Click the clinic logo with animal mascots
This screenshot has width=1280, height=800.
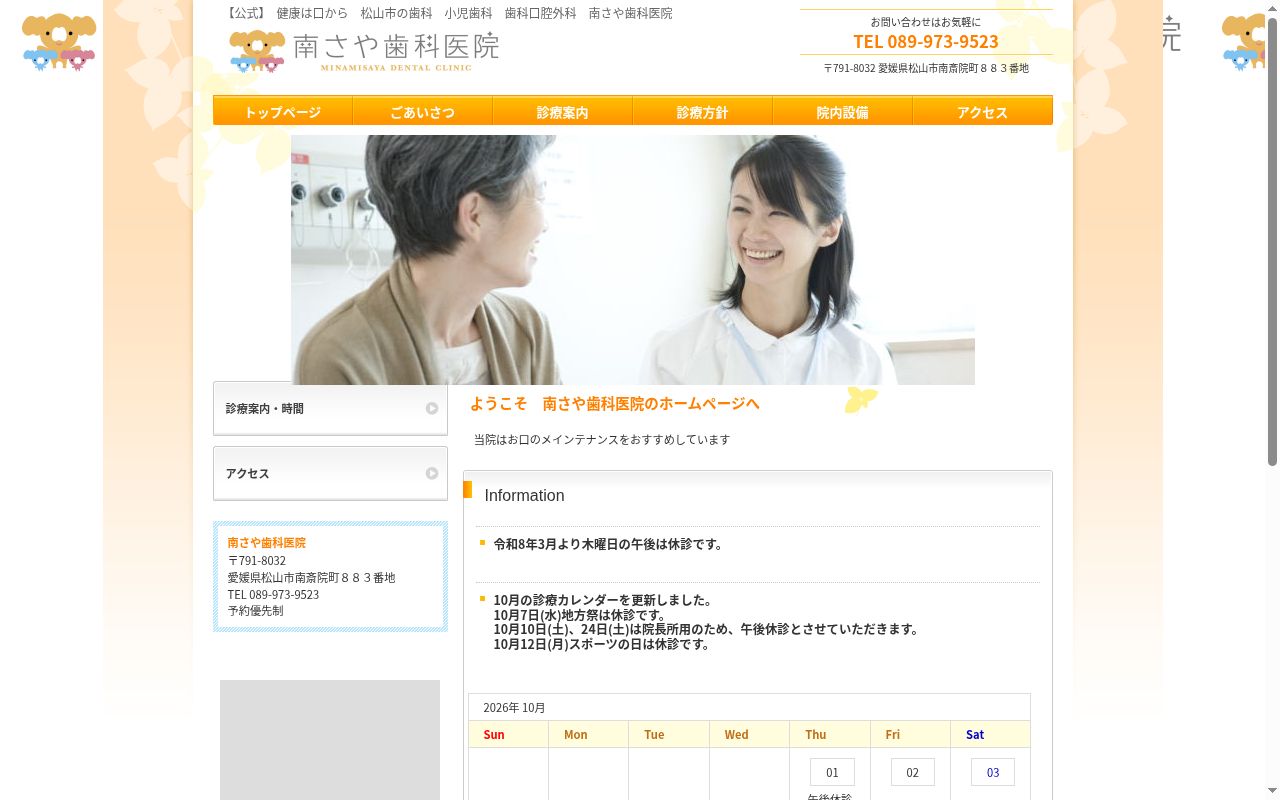pos(364,50)
